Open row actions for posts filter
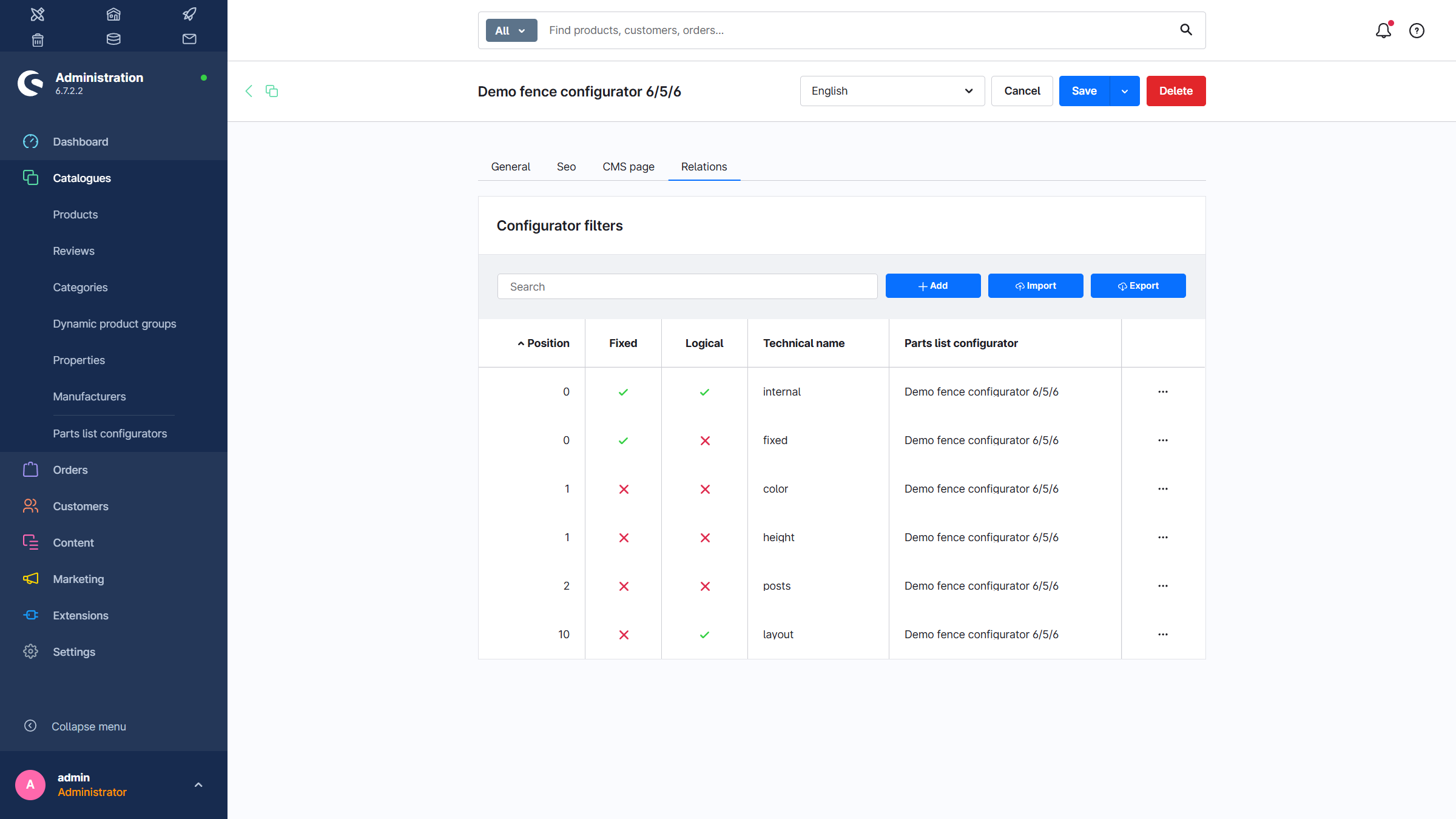Image resolution: width=1456 pixels, height=819 pixels. pyautogui.click(x=1162, y=586)
